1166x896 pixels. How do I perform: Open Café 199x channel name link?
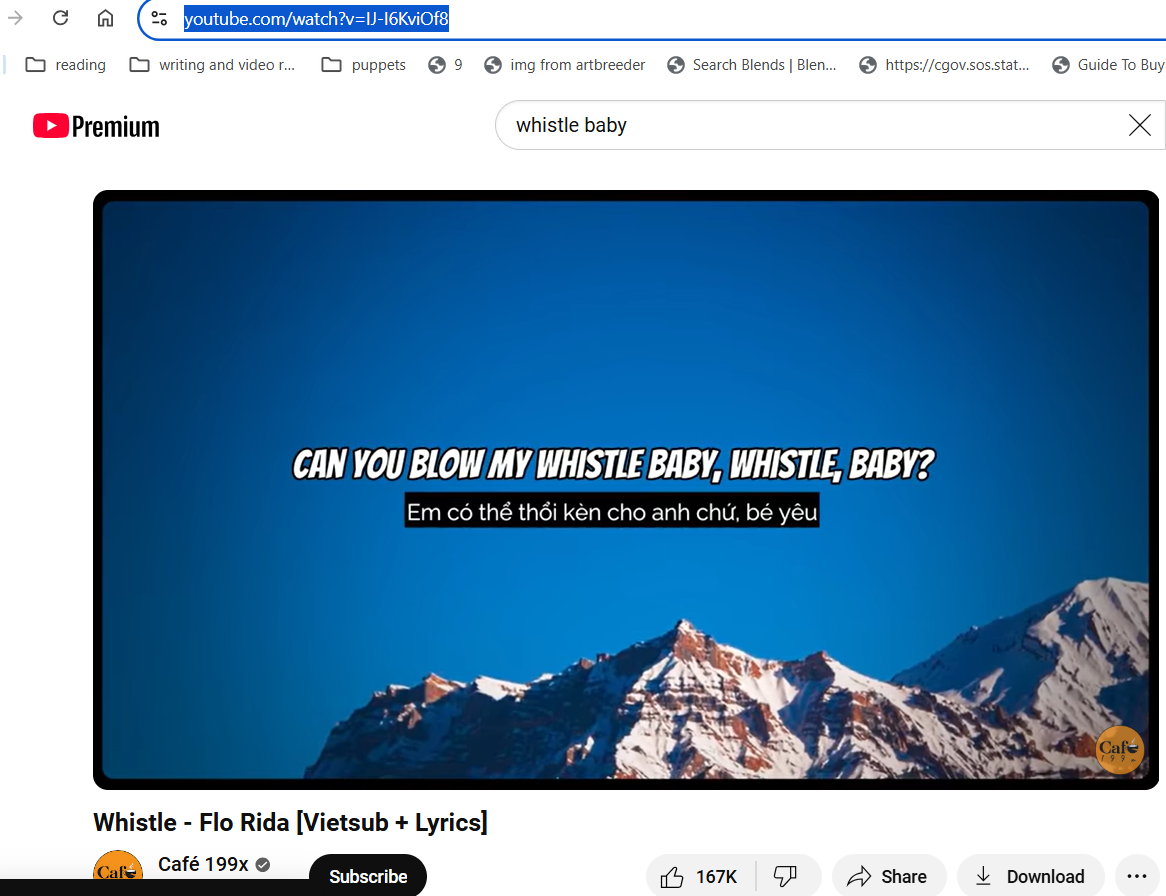pyautogui.click(x=203, y=864)
